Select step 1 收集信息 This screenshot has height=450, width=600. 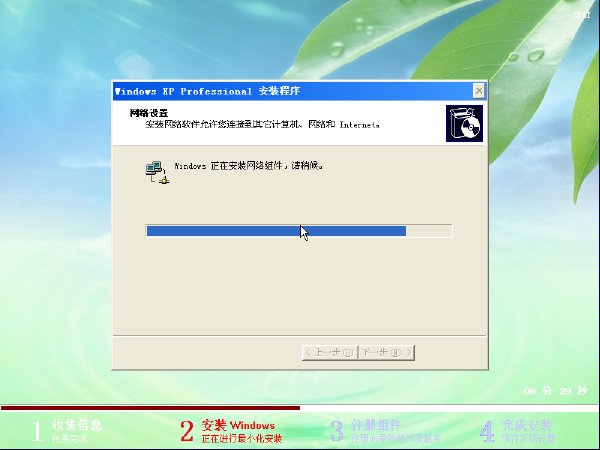[x=67, y=431]
